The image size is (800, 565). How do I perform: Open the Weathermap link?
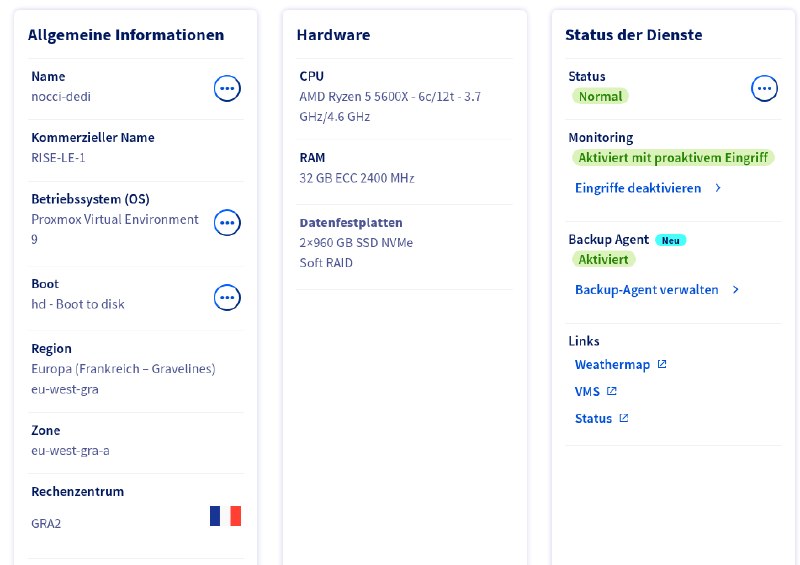(x=612, y=364)
